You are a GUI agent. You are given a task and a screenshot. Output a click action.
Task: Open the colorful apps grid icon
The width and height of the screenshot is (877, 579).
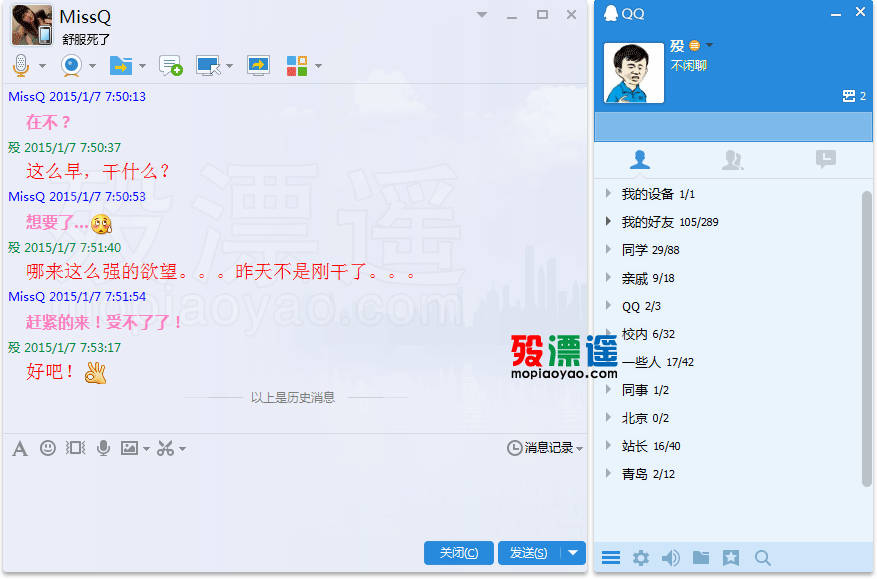click(x=297, y=65)
